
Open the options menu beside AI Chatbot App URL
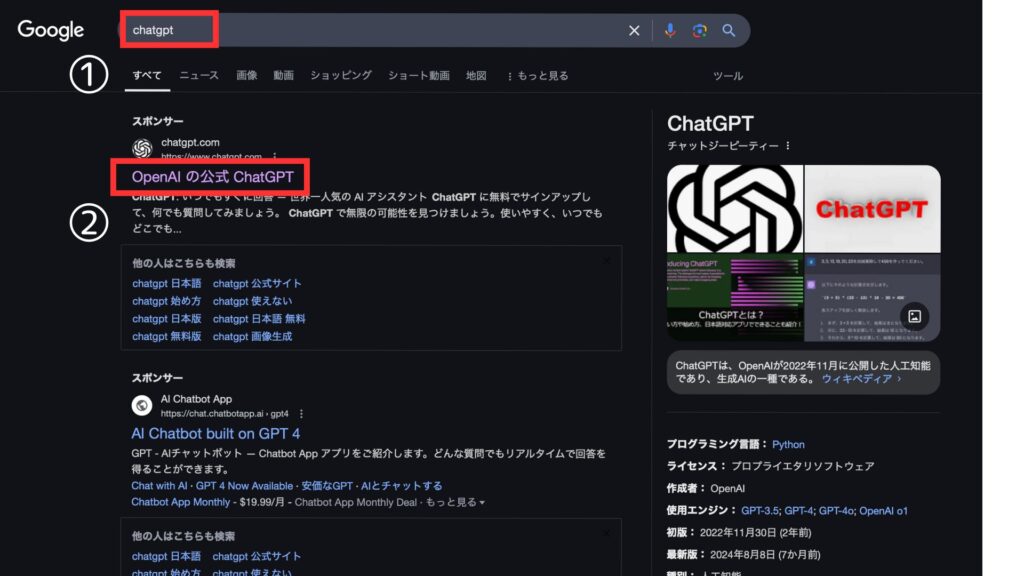click(x=301, y=414)
